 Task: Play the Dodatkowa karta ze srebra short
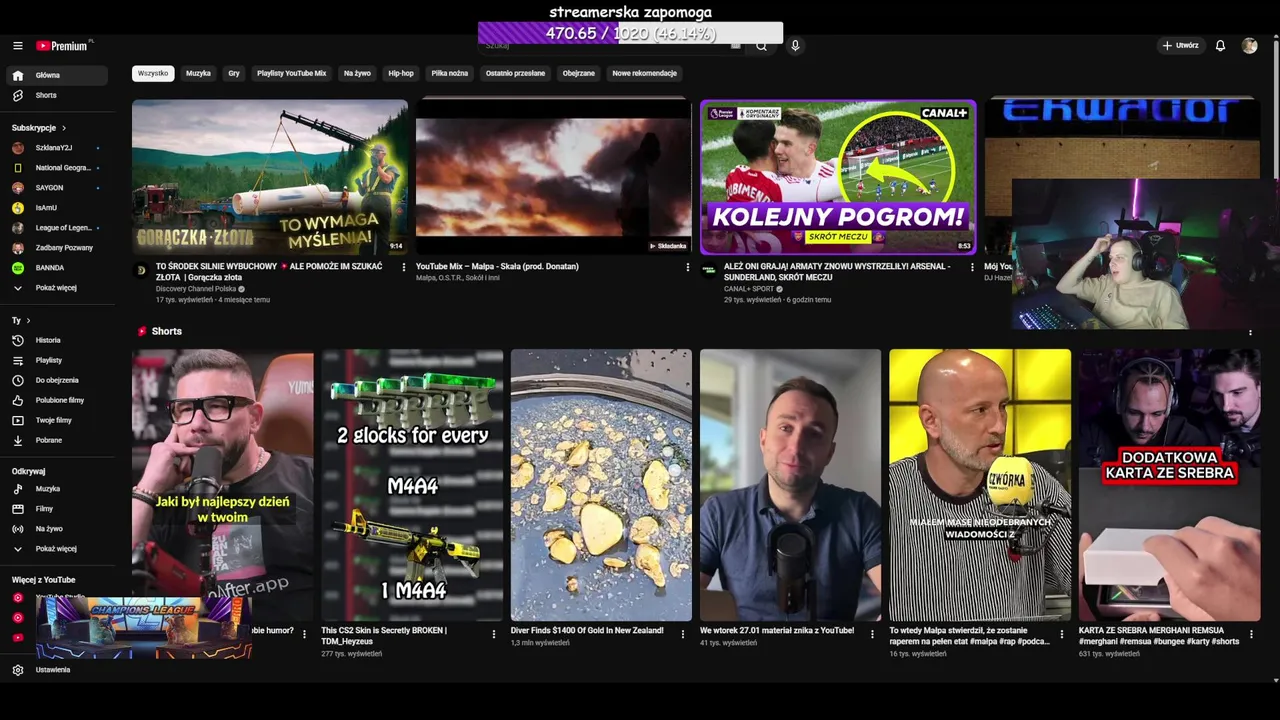coord(1169,485)
